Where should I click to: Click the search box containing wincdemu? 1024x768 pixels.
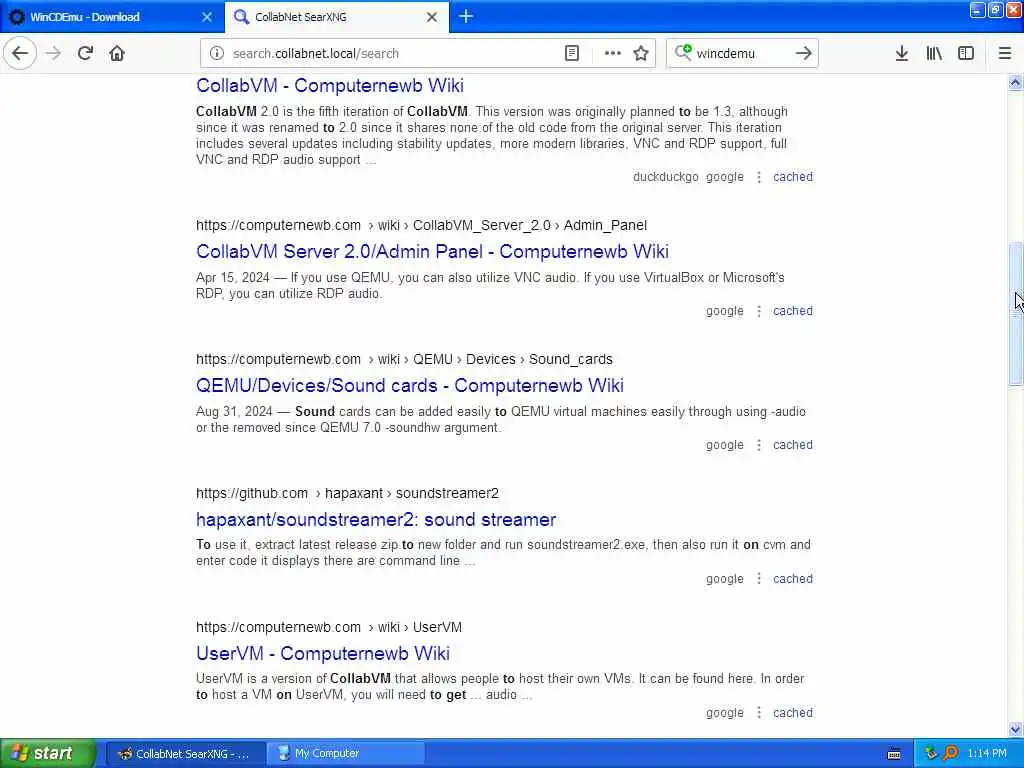click(x=741, y=53)
